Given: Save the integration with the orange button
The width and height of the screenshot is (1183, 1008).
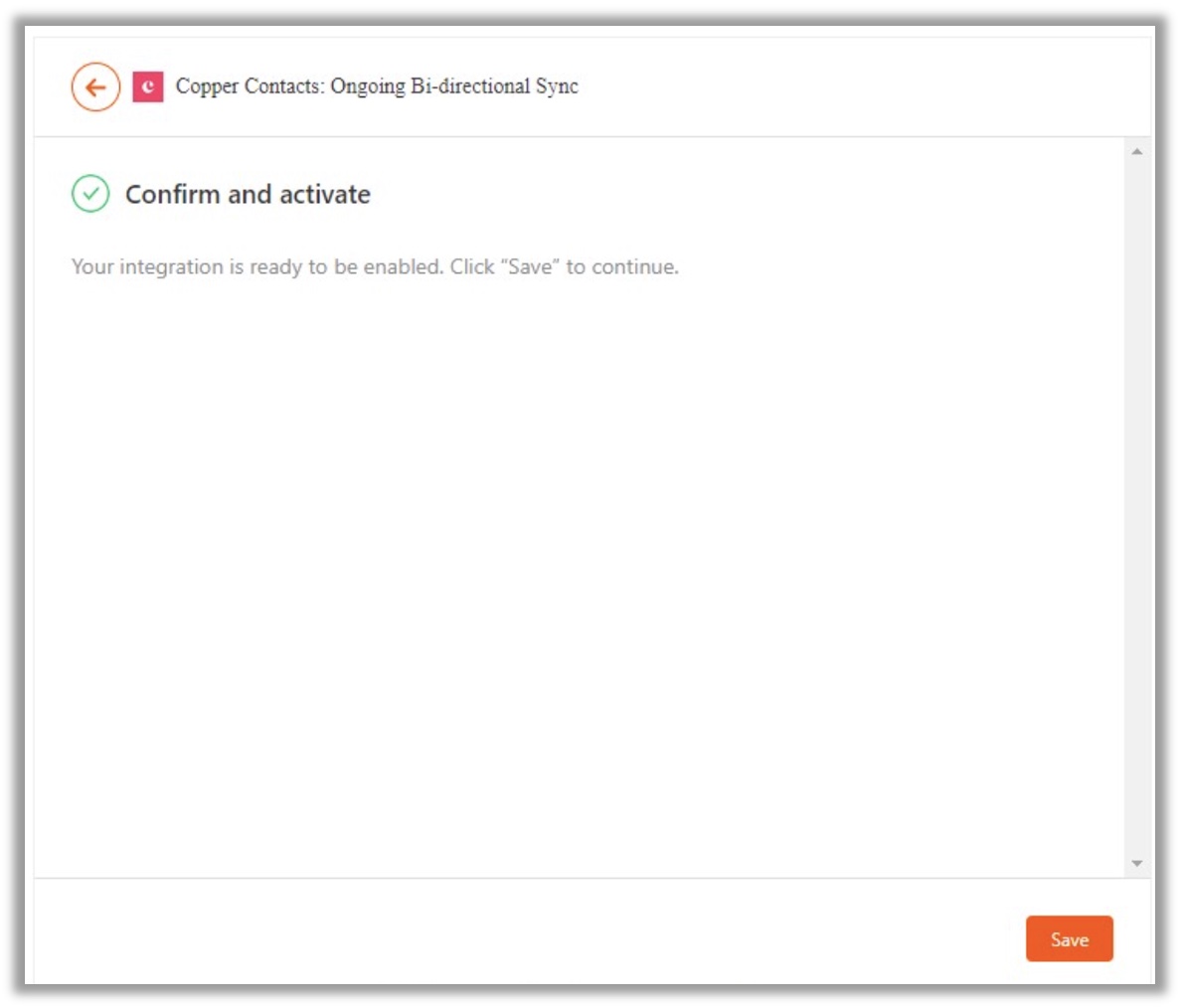Looking at the screenshot, I should 1069,939.
